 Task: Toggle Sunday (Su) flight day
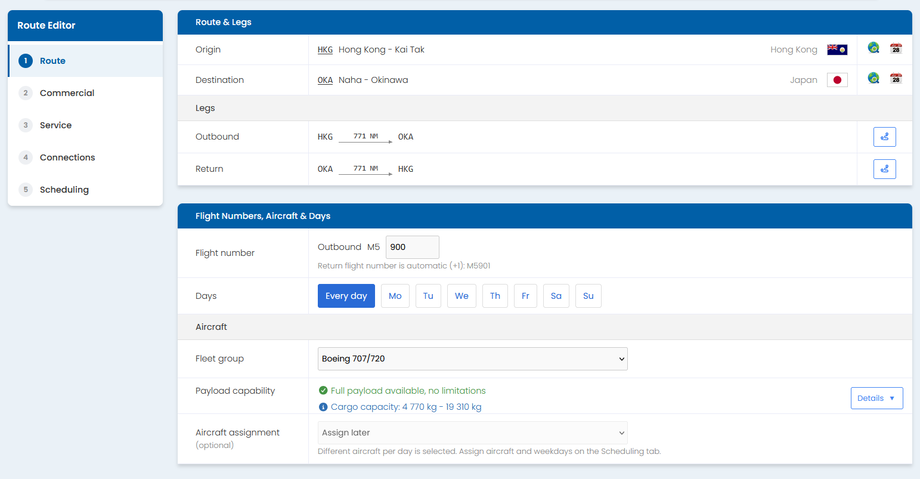click(x=588, y=296)
